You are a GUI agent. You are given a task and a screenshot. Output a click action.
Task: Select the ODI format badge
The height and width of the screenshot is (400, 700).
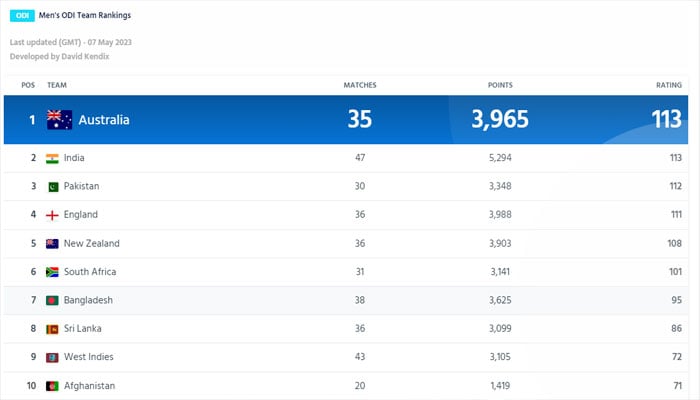pos(22,16)
